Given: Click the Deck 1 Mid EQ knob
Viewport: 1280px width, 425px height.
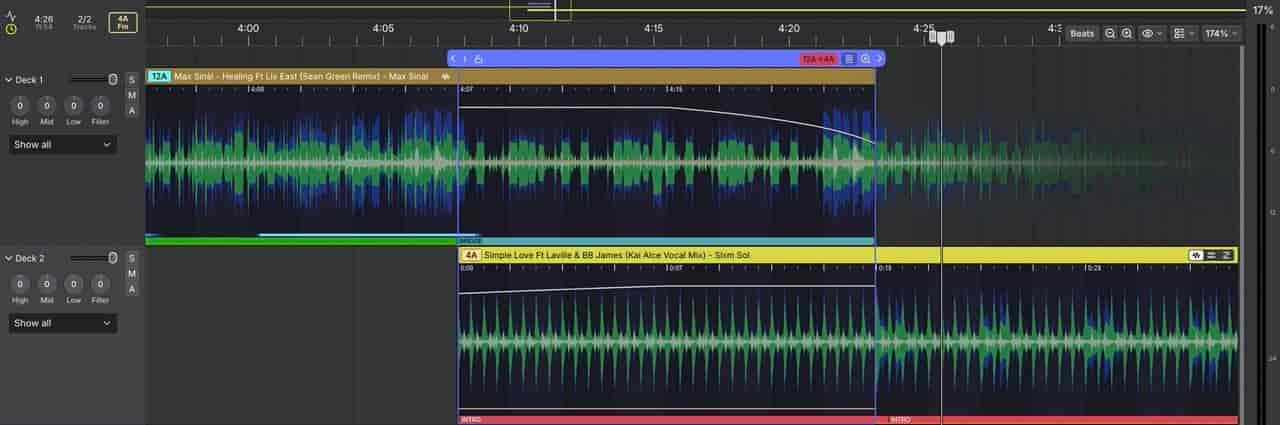Looking at the screenshot, I should click(47, 105).
